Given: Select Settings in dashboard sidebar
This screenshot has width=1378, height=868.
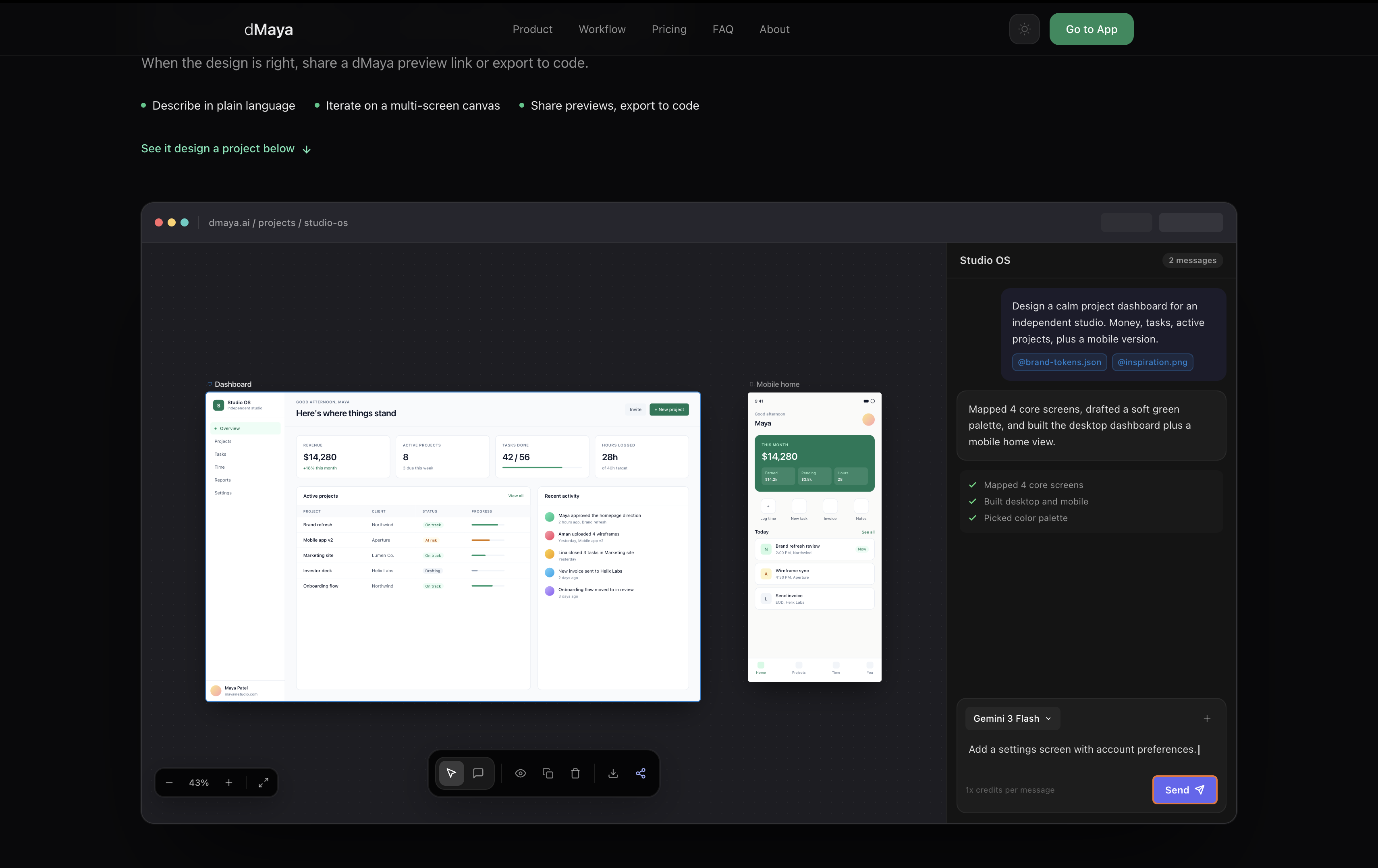Looking at the screenshot, I should (245, 493).
